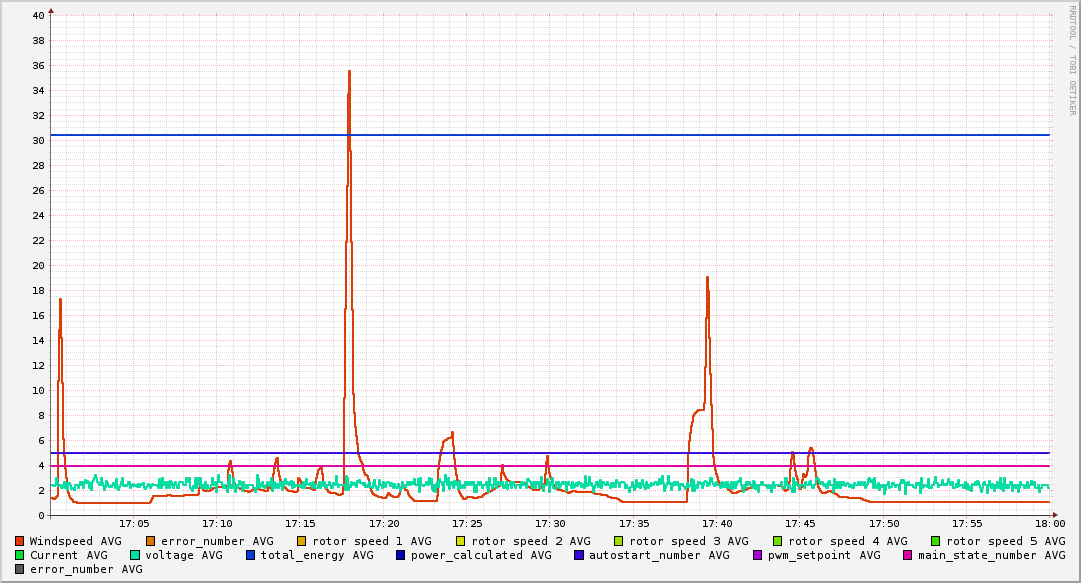Click the power_calculated AVG dark blue swatch
This screenshot has width=1081, height=583.
pyautogui.click(x=401, y=555)
